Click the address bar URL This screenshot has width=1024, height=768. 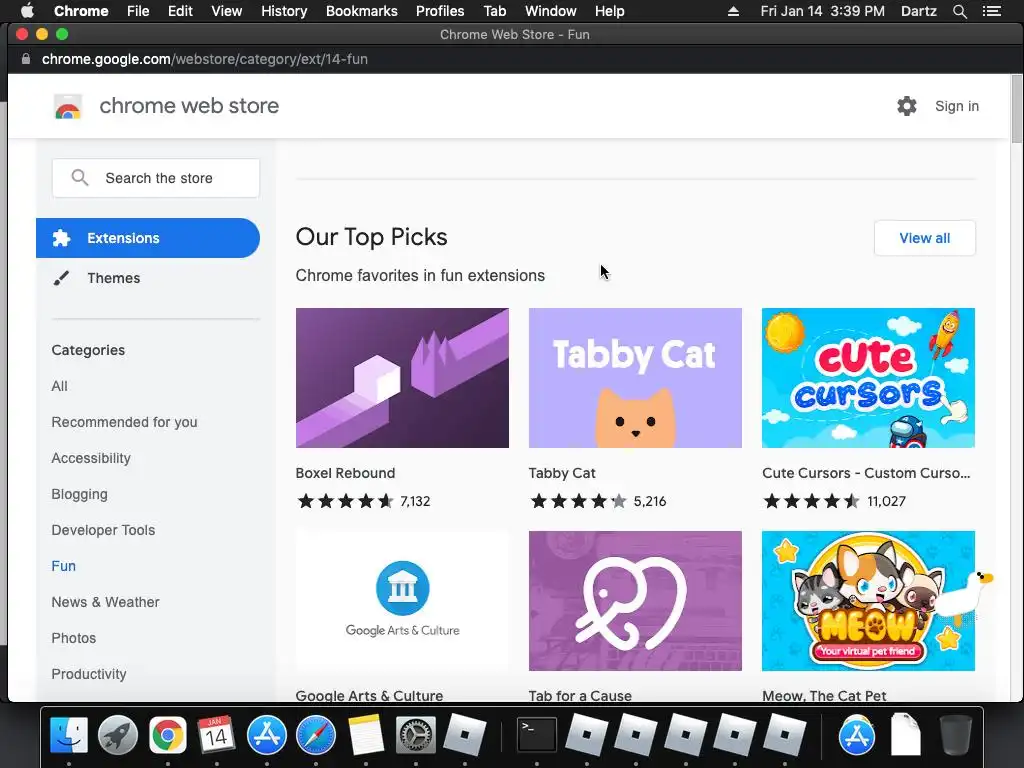(x=204, y=59)
